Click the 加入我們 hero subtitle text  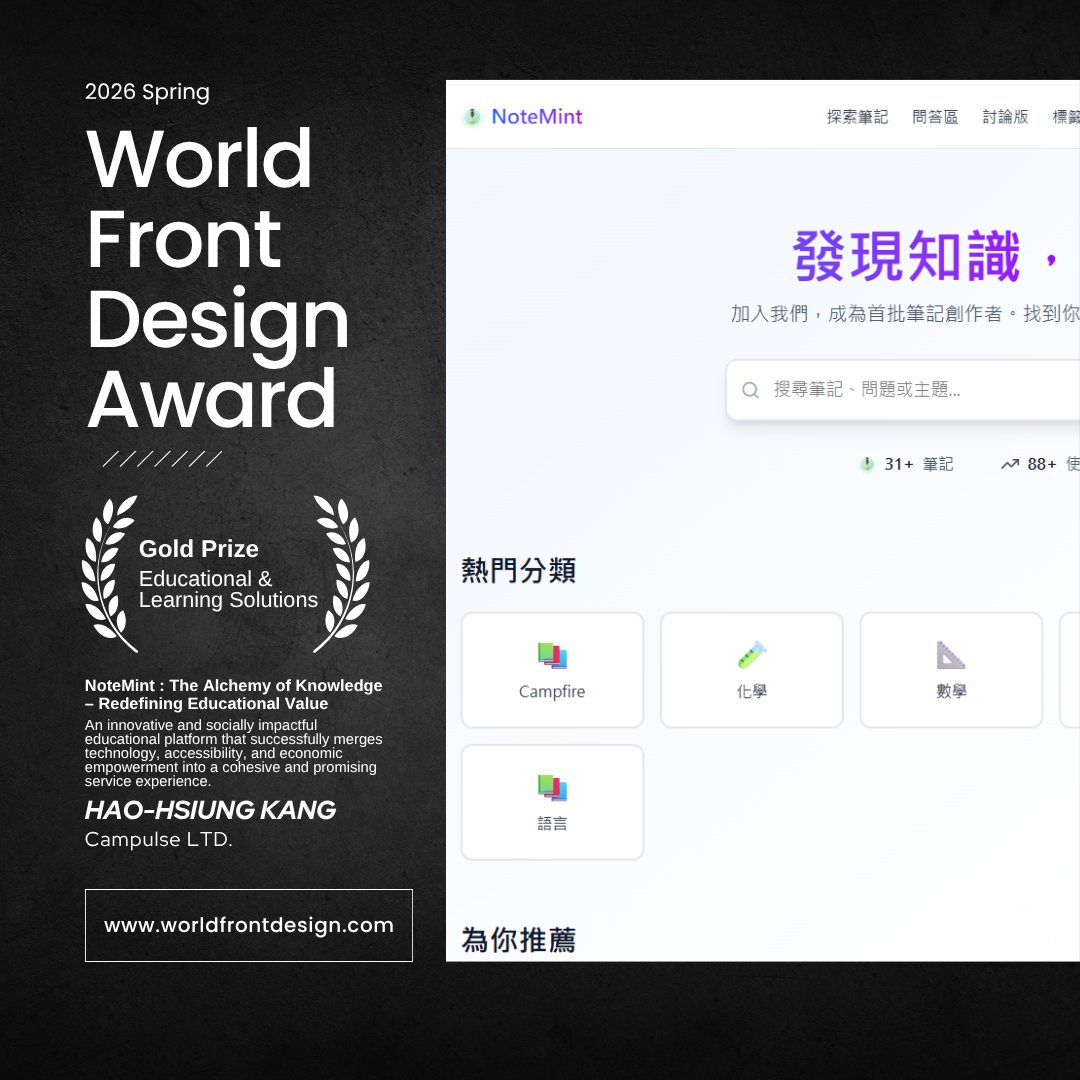click(905, 314)
